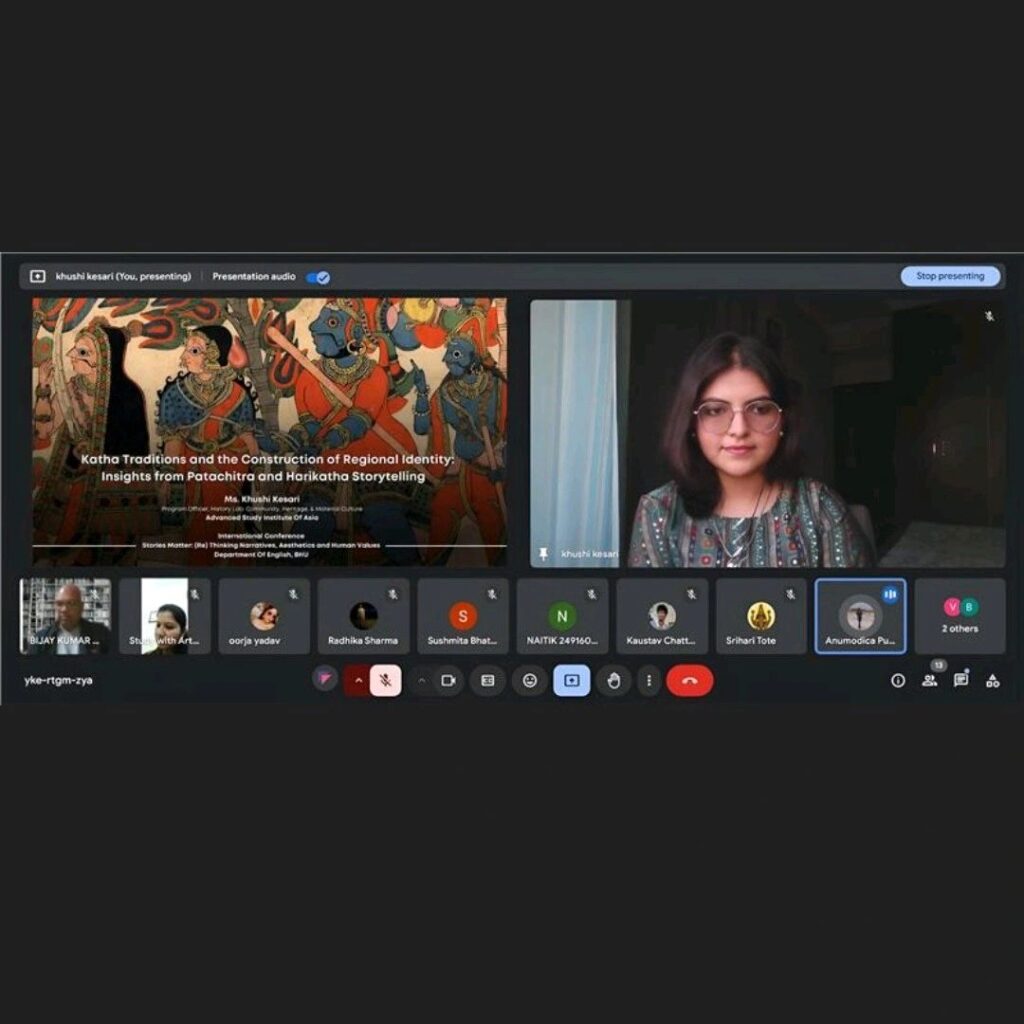Open the three-dot more options menu
The width and height of the screenshot is (1024, 1024).
649,681
